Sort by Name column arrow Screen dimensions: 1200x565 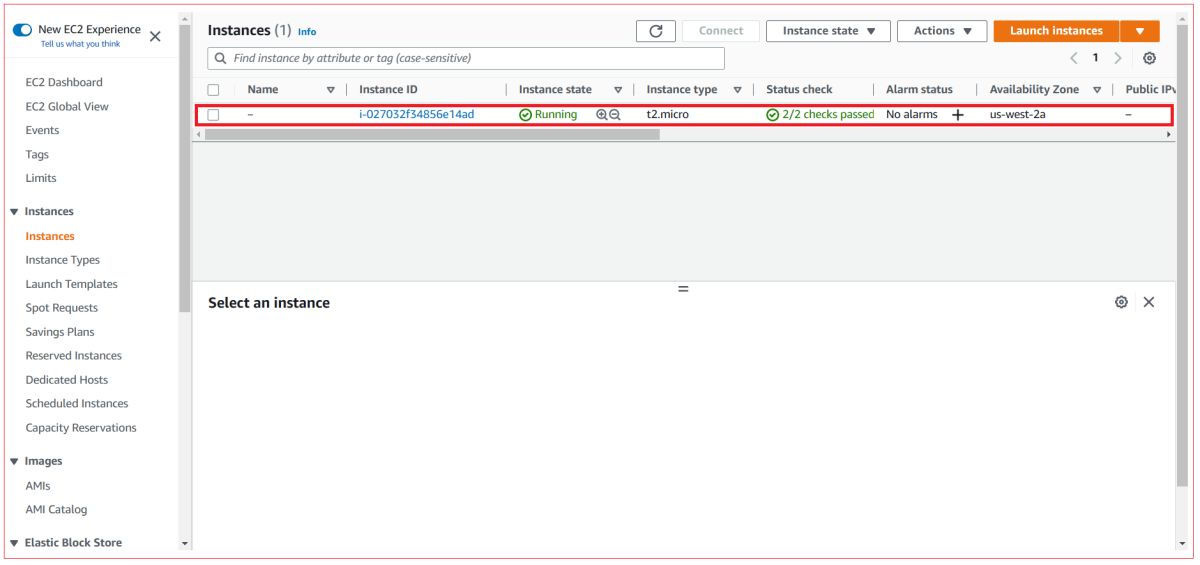pos(331,90)
